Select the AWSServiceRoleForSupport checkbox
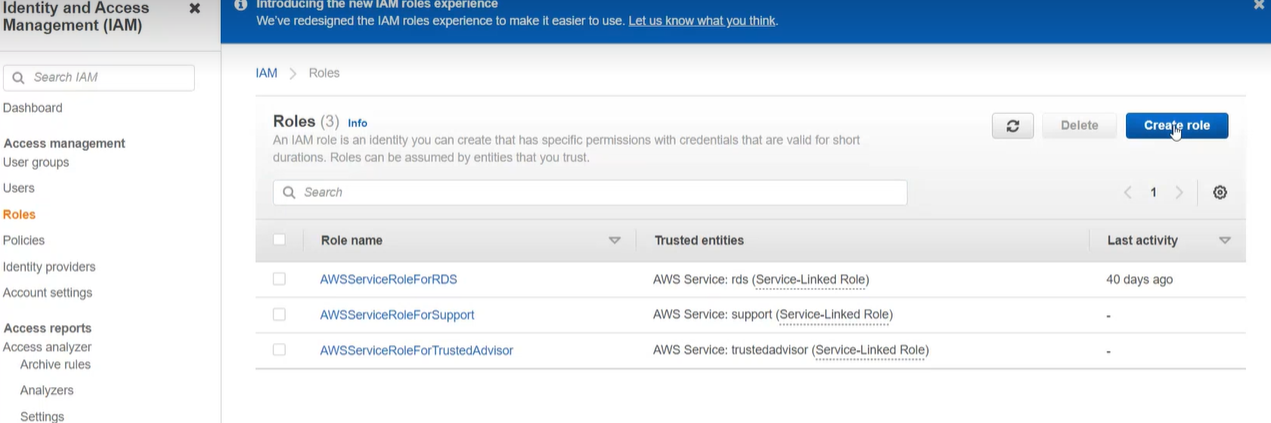The image size is (1271, 423). tap(279, 315)
